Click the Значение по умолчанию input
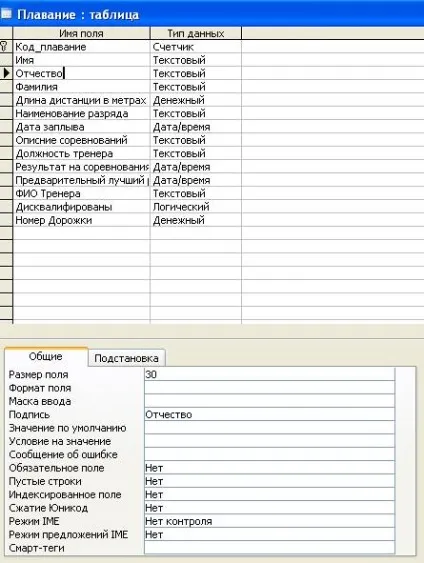 coord(269,428)
